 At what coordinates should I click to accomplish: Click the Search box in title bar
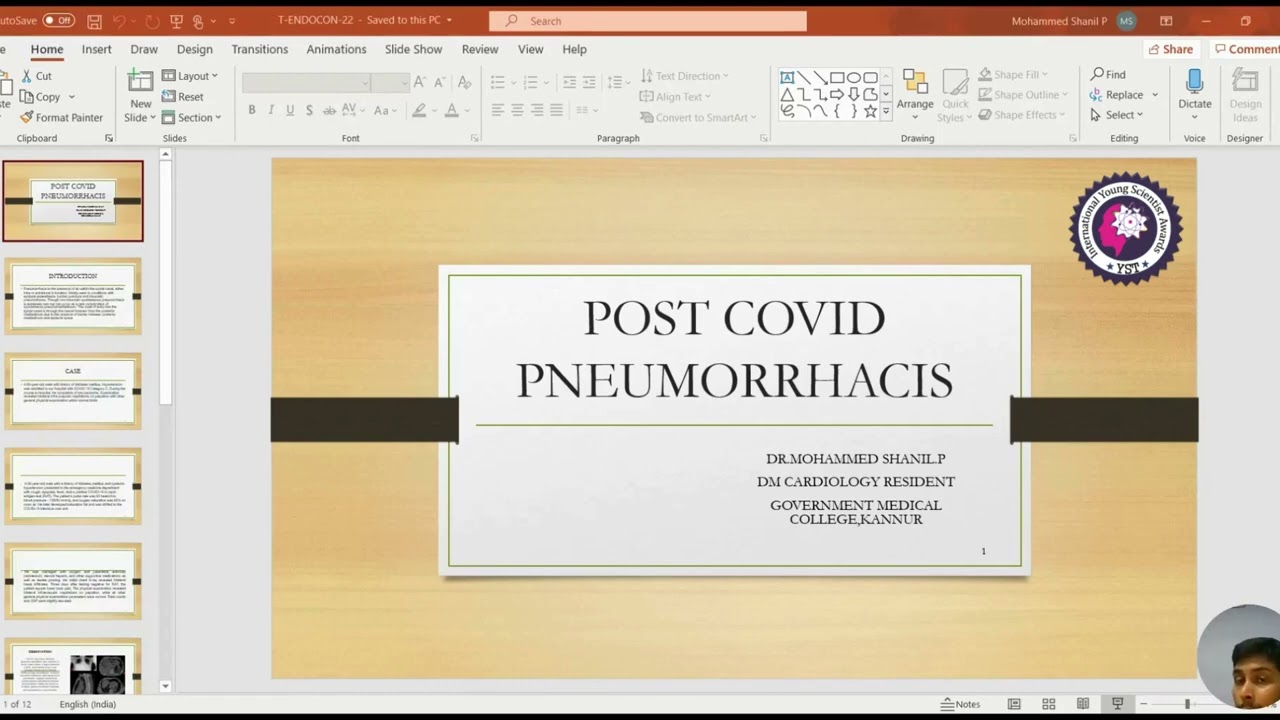coord(648,21)
